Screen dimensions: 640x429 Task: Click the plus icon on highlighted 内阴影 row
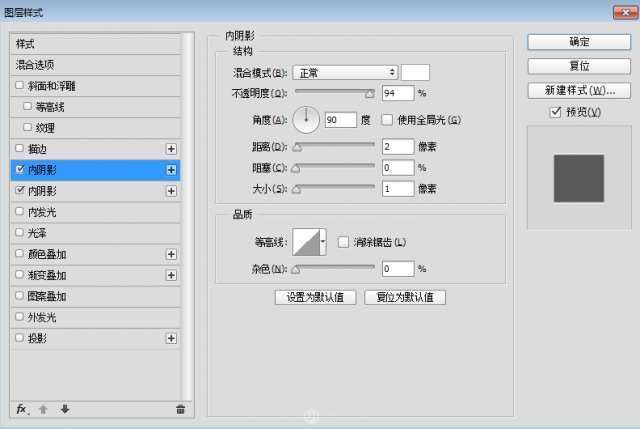point(171,170)
